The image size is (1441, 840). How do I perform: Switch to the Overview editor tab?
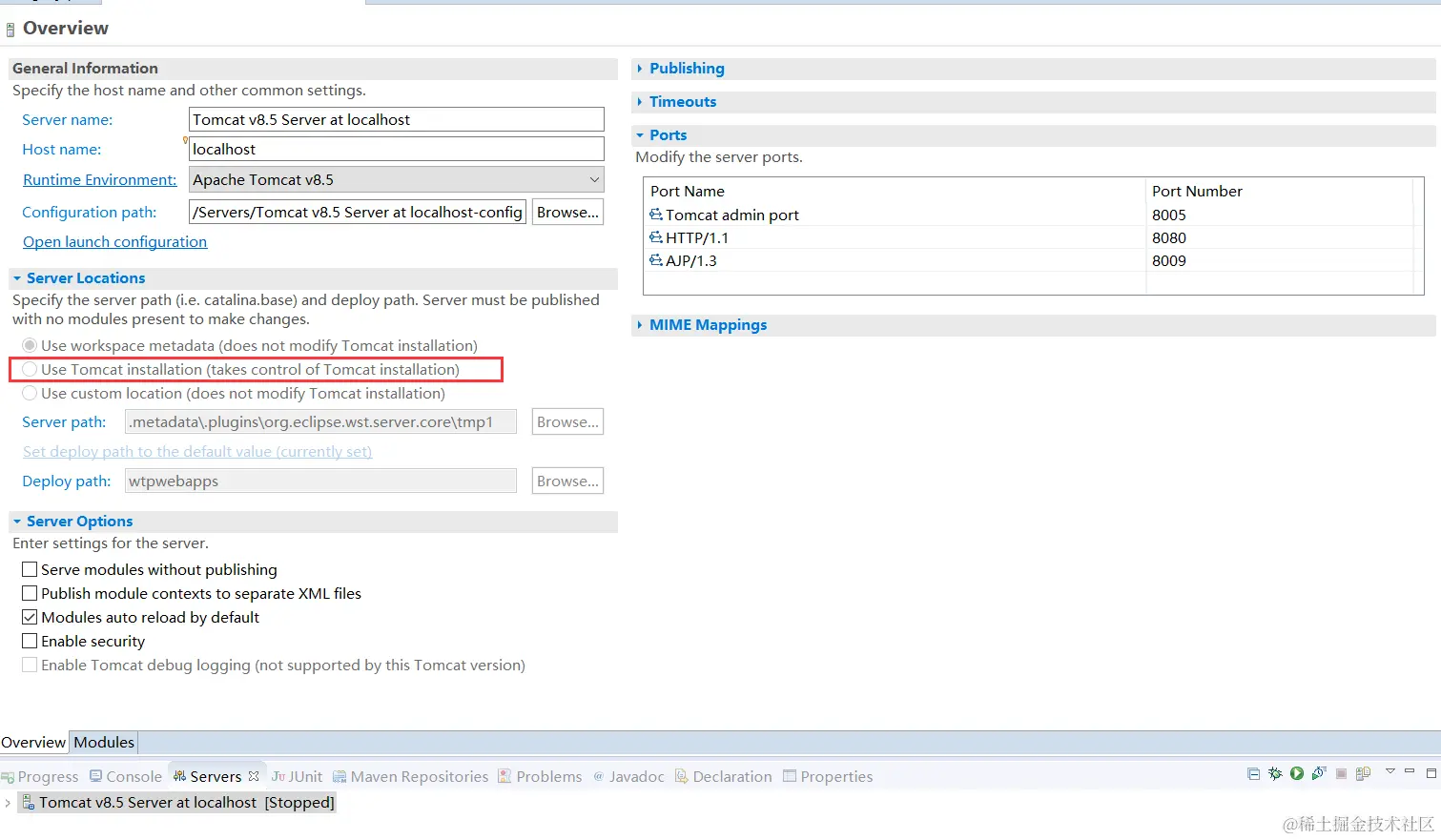click(x=33, y=742)
